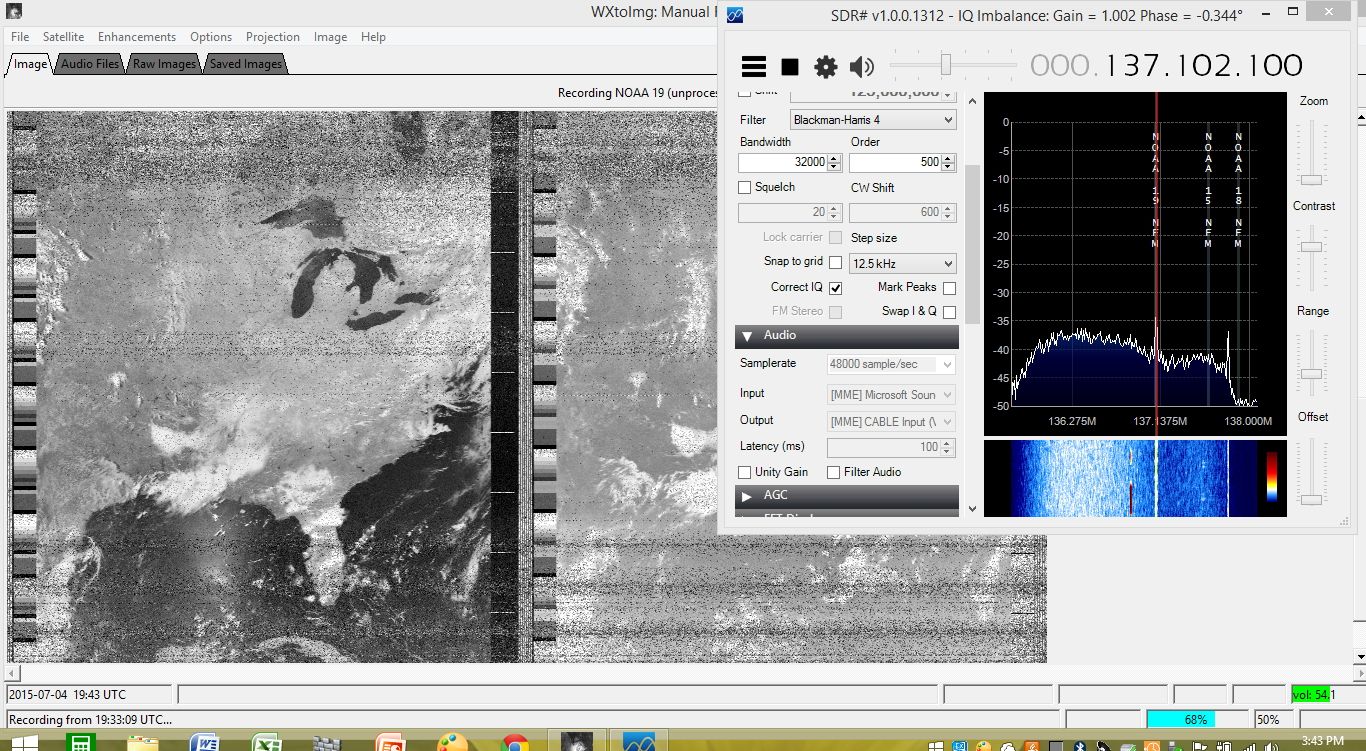Select the Image tab in WXtoImg
The width and height of the screenshot is (1366, 751).
(30, 64)
